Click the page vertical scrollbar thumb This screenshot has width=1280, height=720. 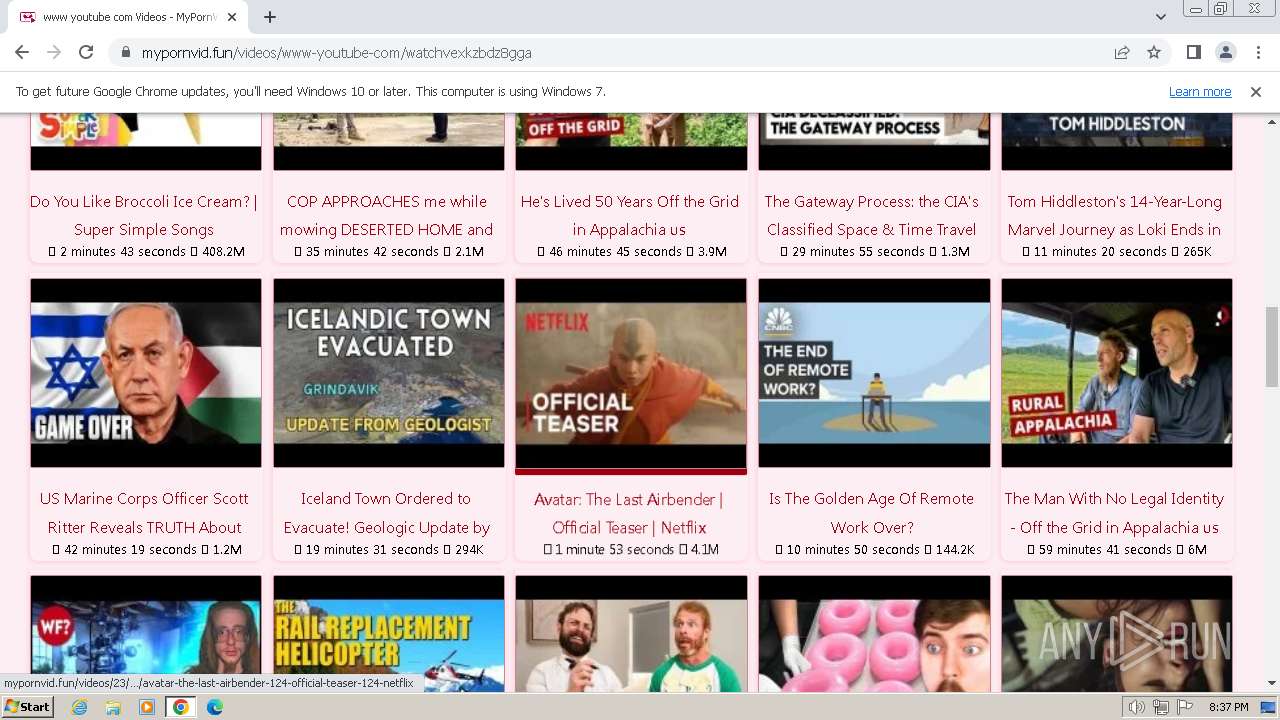pyautogui.click(x=1271, y=347)
